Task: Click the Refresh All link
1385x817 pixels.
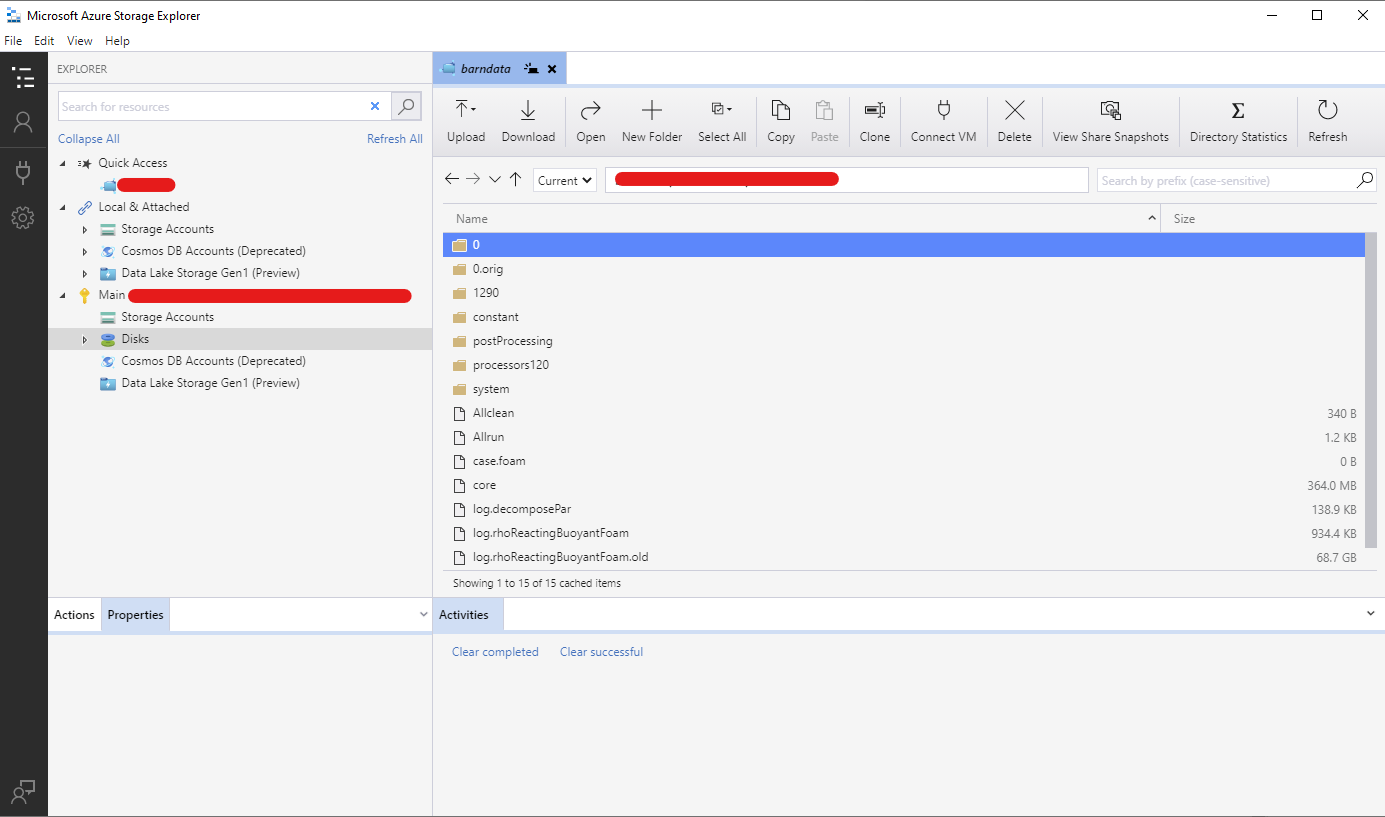Action: (395, 139)
